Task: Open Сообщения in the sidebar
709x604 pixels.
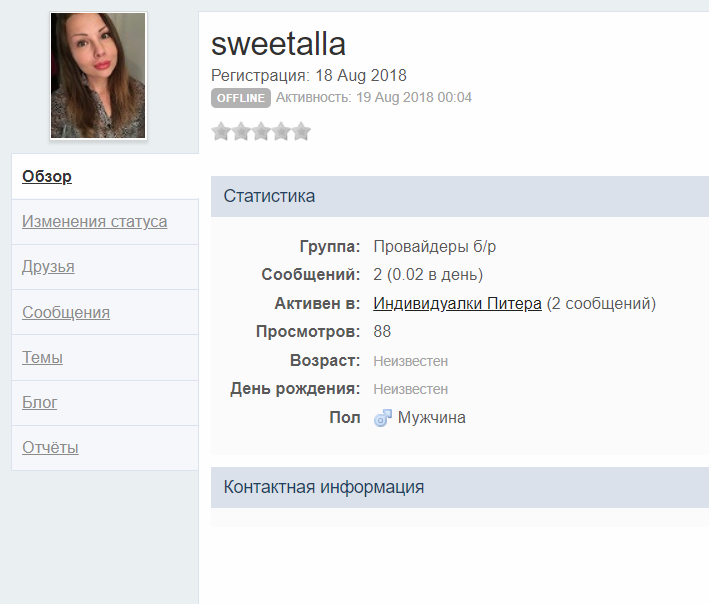Action: [66, 313]
